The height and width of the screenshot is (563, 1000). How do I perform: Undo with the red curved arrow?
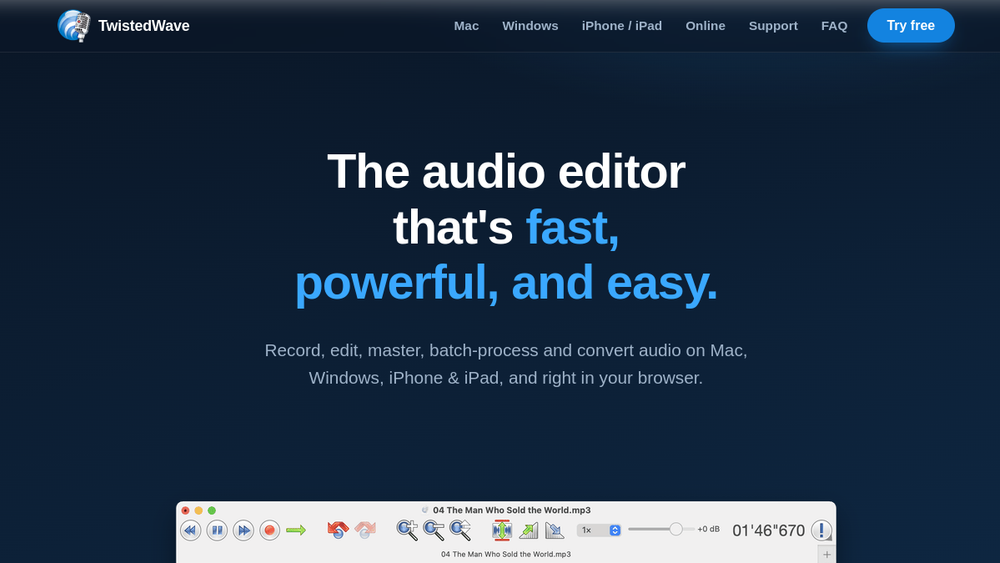pos(337,529)
